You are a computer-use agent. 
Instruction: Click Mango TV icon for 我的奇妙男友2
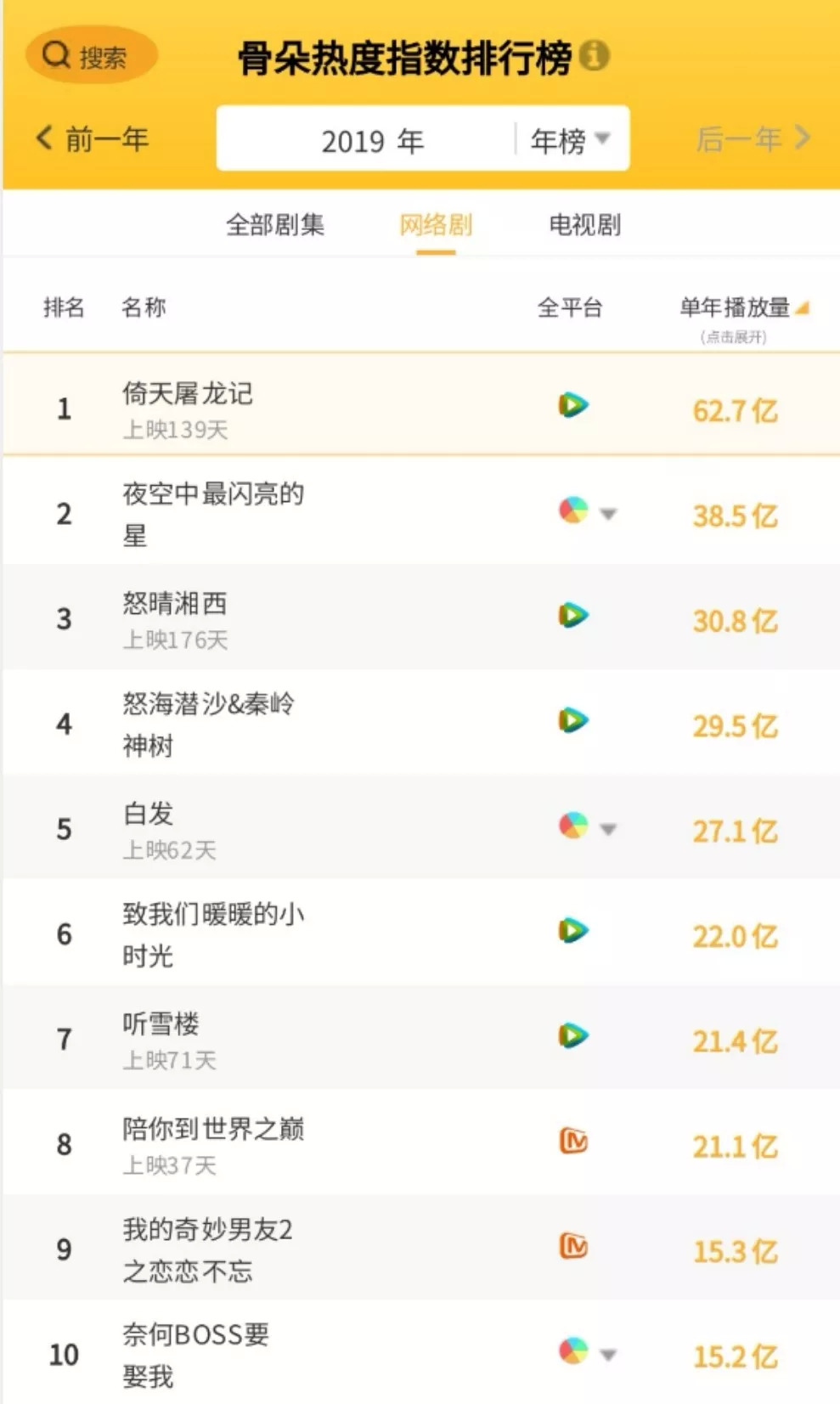pos(573,1246)
